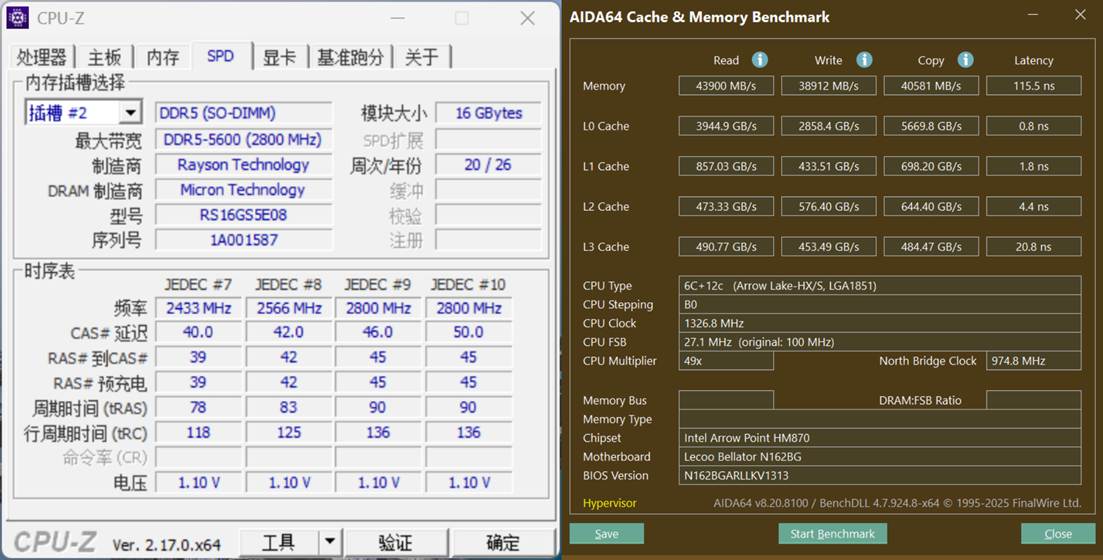The image size is (1103, 560).
Task: Click the L0 Cache Read value 3944.9 GB/s
Action: pos(726,126)
